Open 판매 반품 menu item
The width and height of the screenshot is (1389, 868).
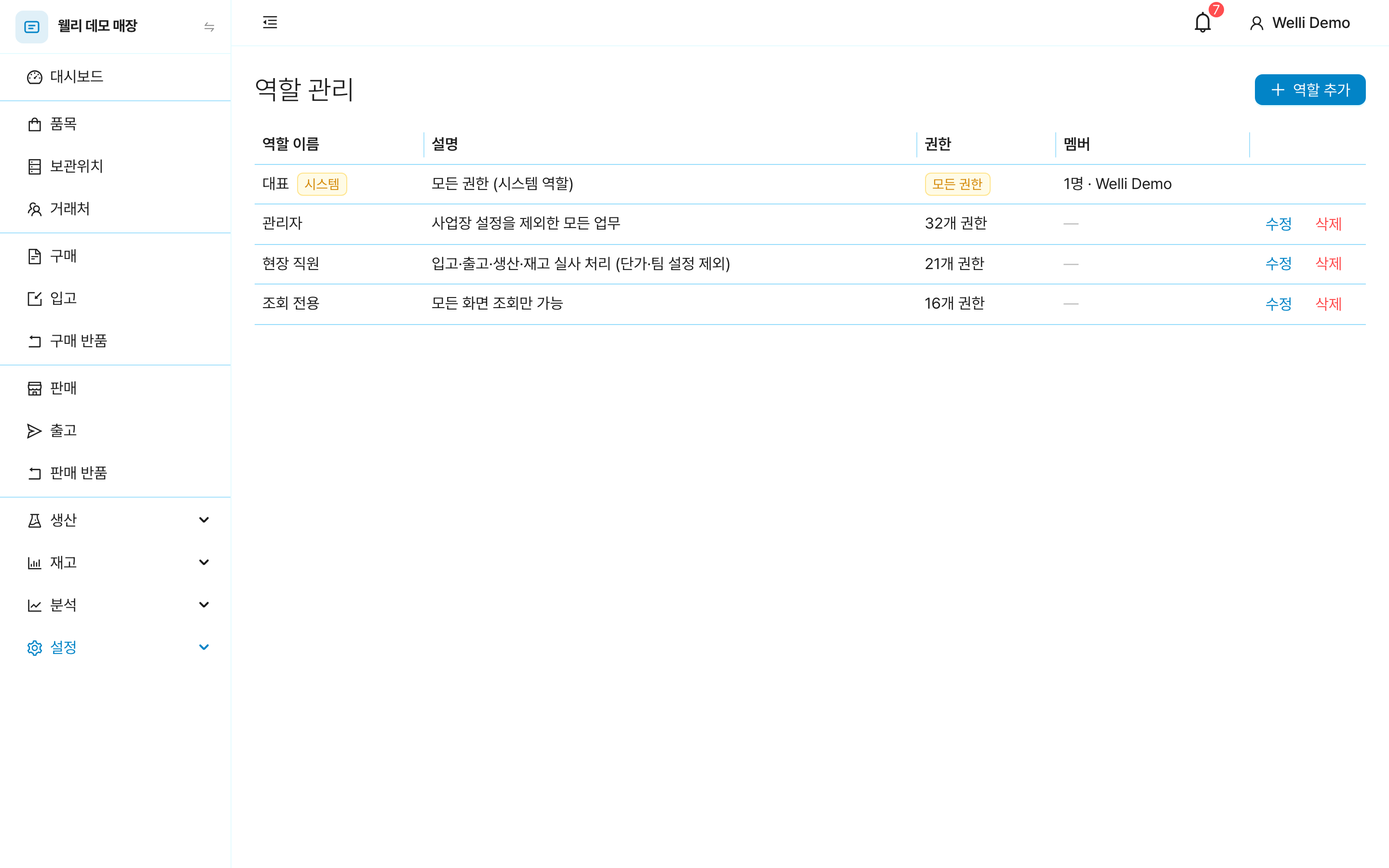coord(115,473)
